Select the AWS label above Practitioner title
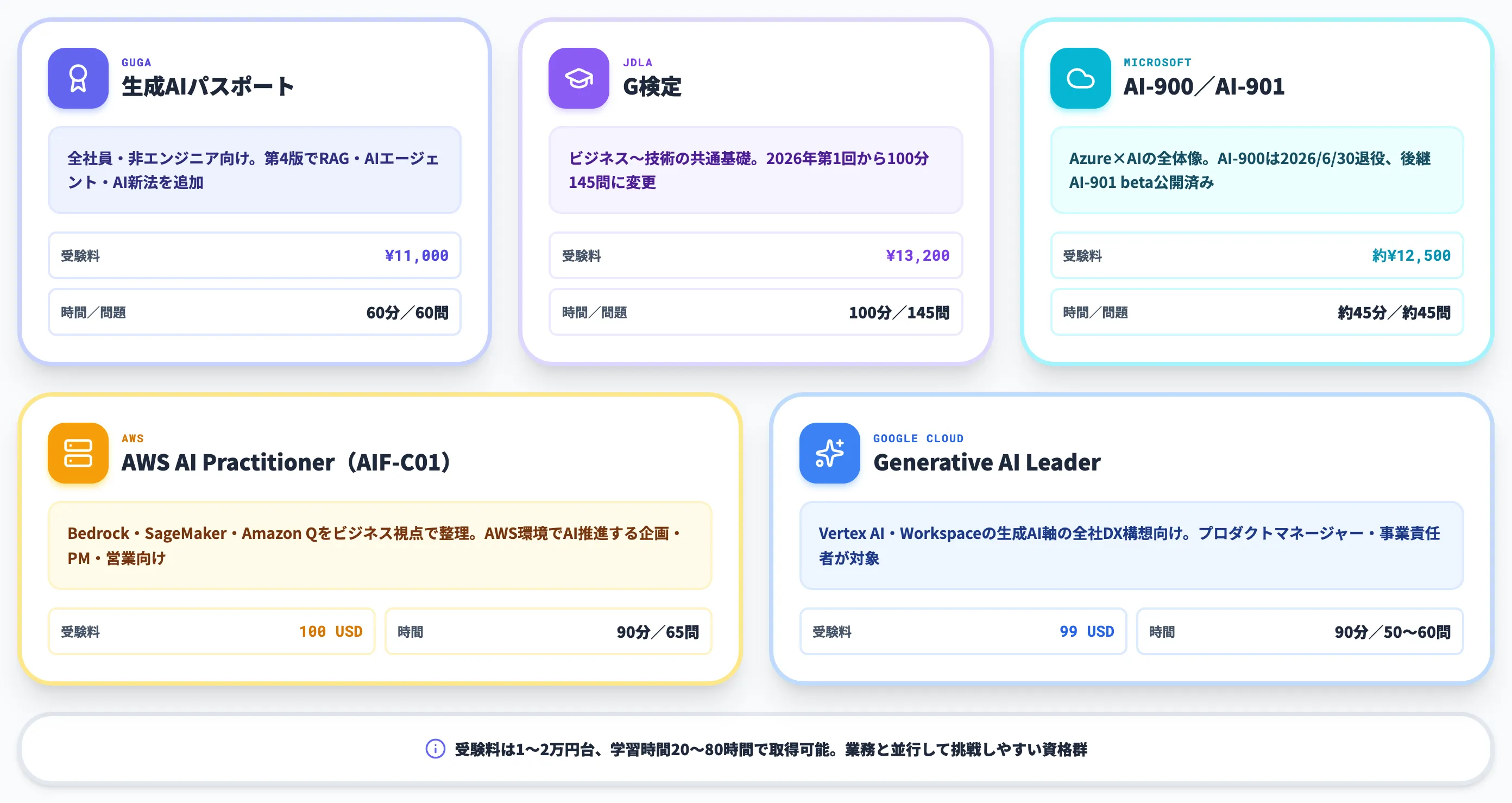 [x=133, y=438]
